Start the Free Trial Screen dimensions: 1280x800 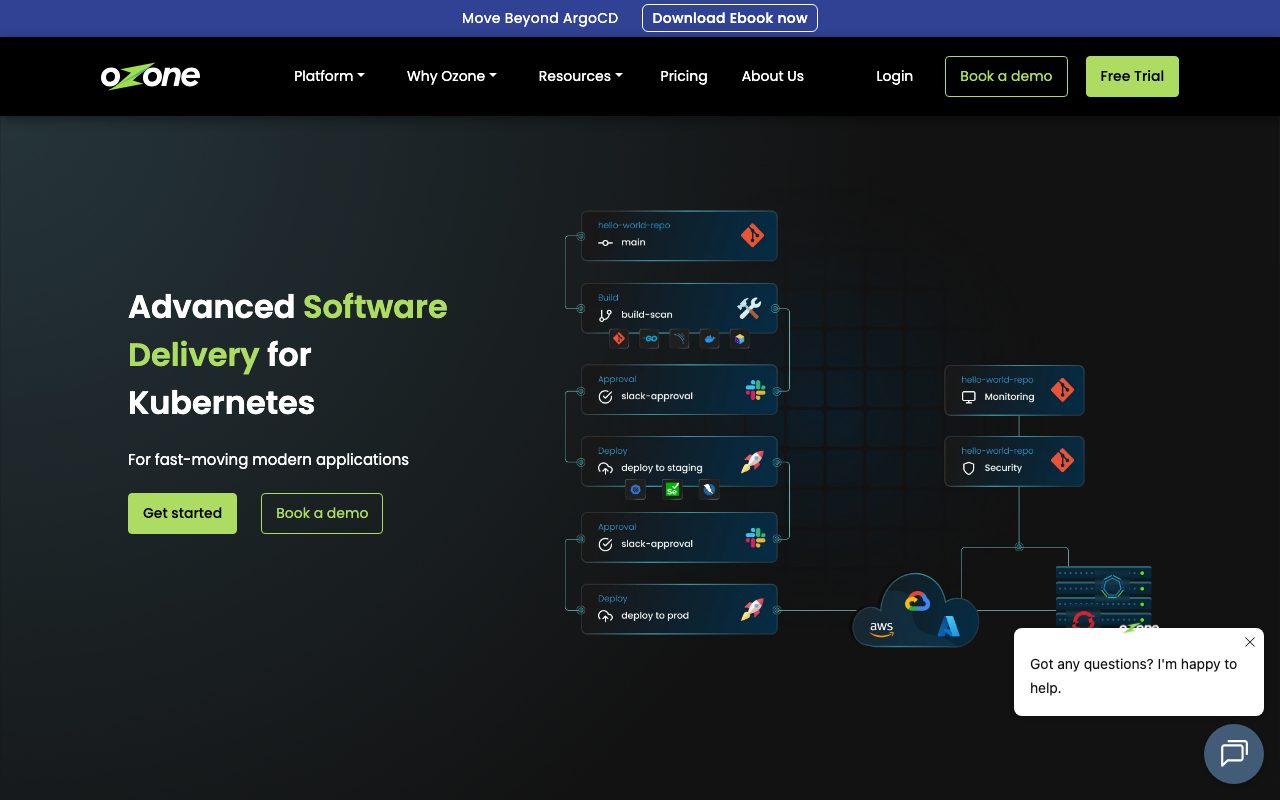pyautogui.click(x=1132, y=76)
